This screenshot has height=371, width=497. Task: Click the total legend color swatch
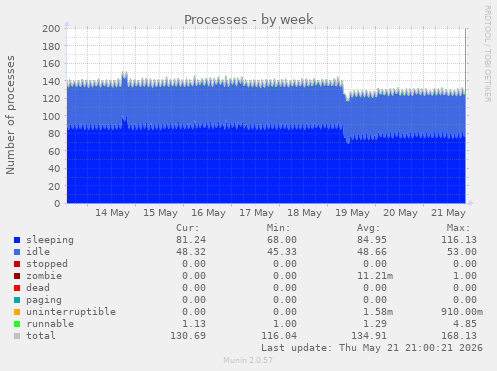tap(17, 336)
